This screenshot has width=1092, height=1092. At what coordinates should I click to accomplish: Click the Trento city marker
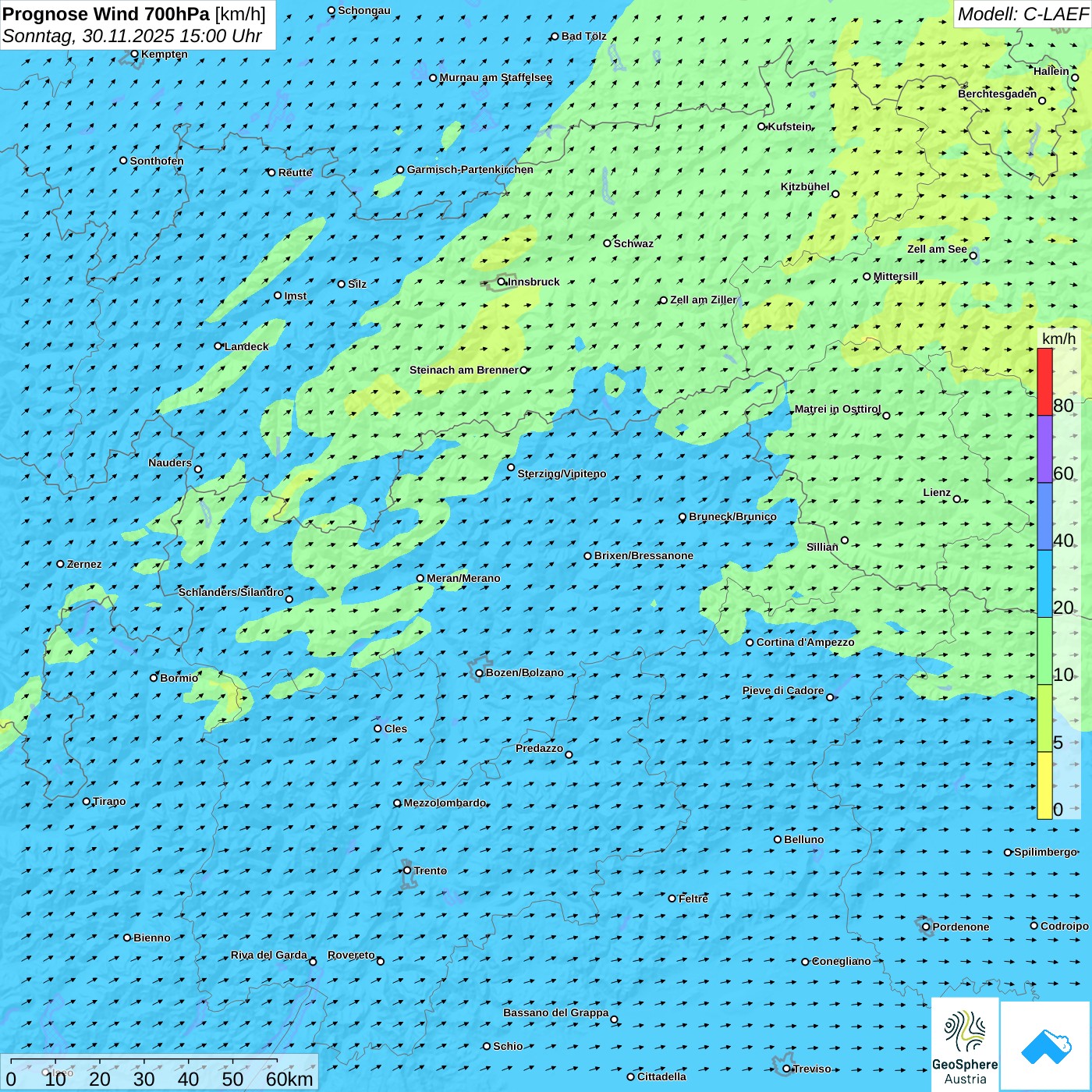407,870
